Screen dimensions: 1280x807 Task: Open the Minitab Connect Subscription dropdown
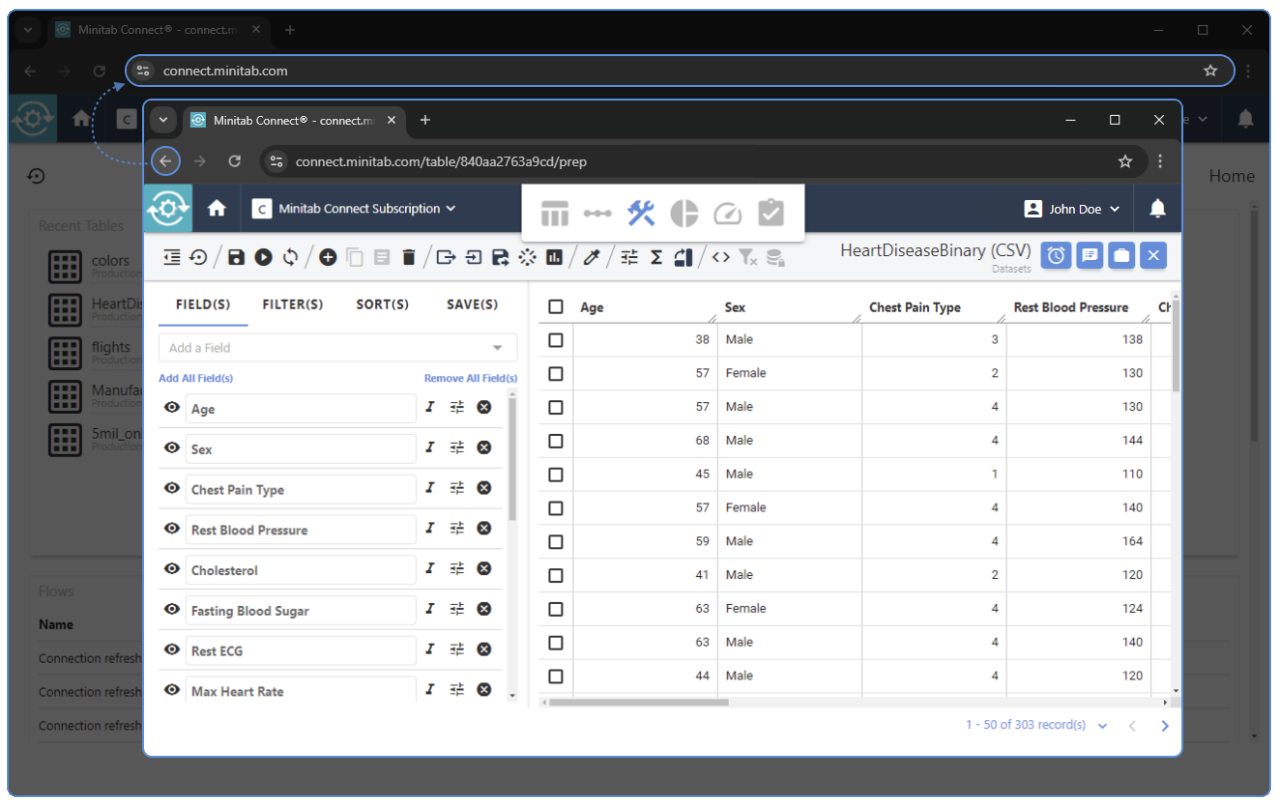[356, 209]
